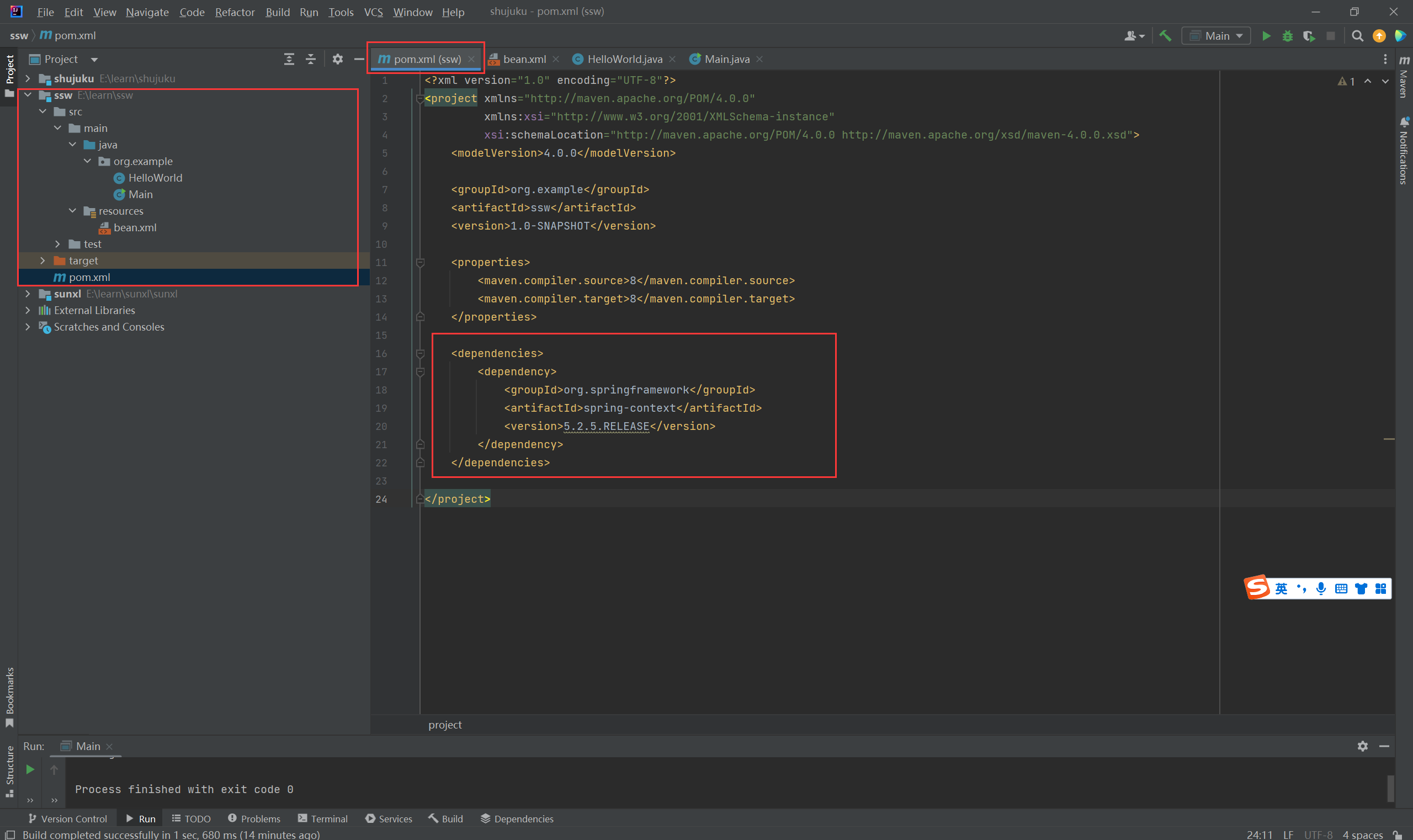
Task: Open the Main run configuration dropdown
Action: tap(1216, 36)
